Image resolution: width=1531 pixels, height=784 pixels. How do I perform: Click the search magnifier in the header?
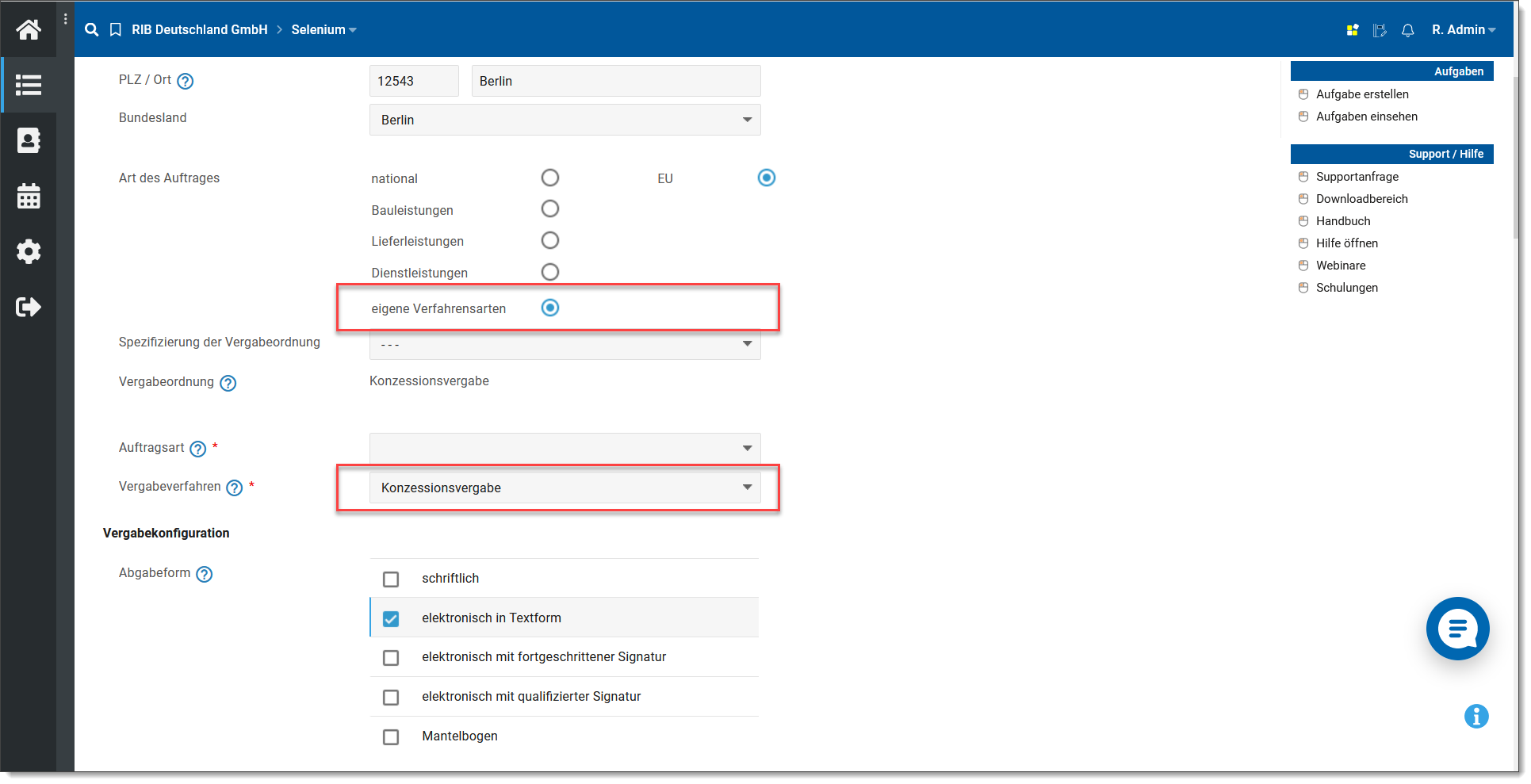[x=92, y=29]
